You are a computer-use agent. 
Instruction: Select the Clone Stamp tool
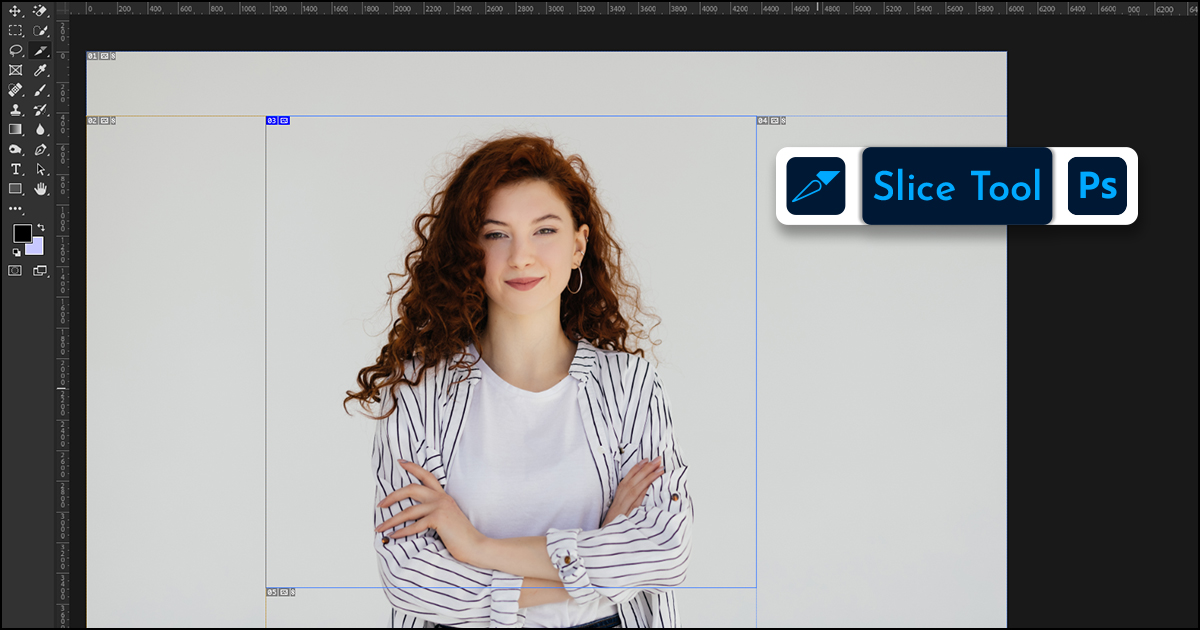tap(16, 110)
